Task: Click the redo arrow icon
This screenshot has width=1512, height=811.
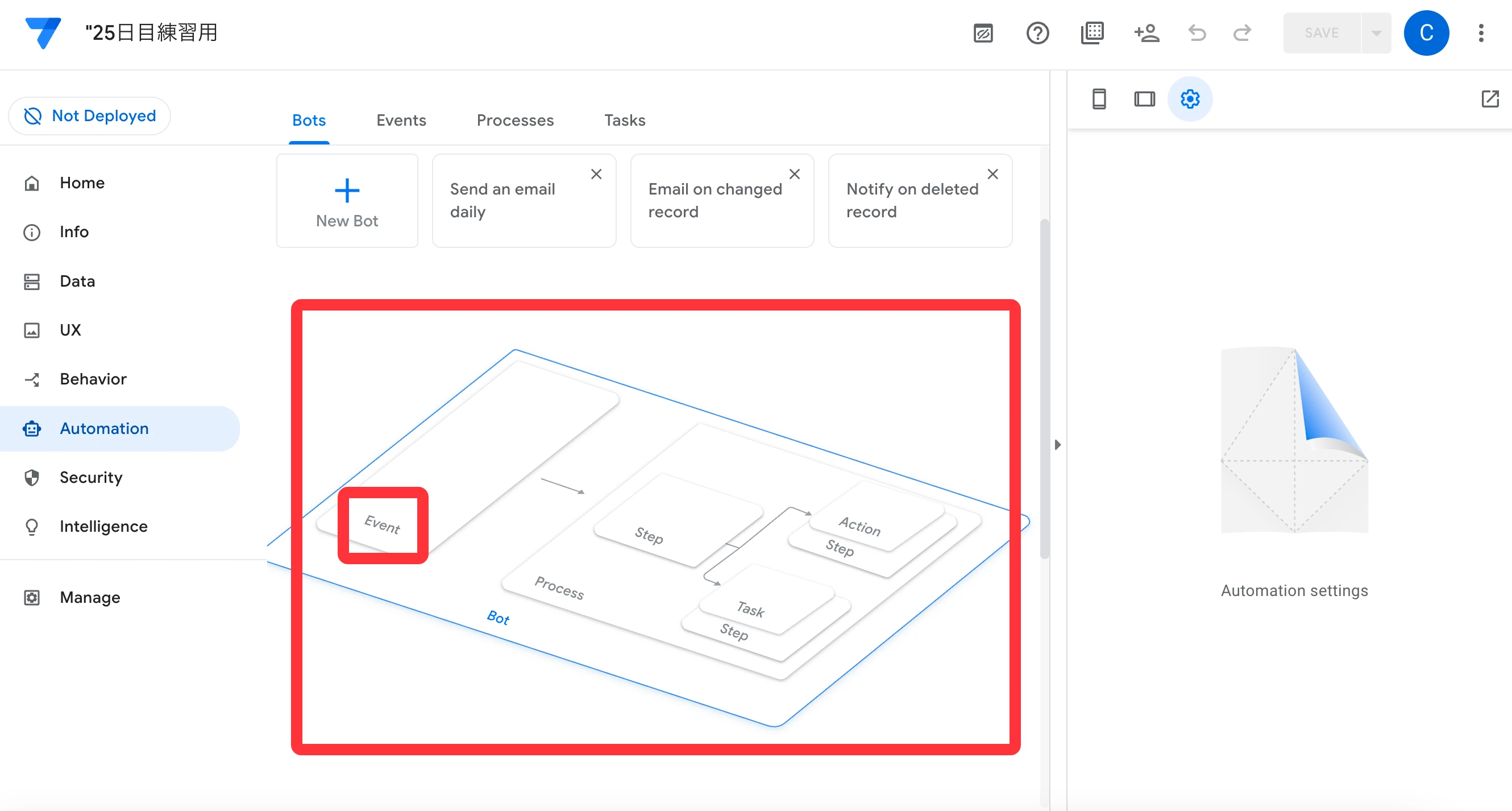Action: click(1242, 33)
